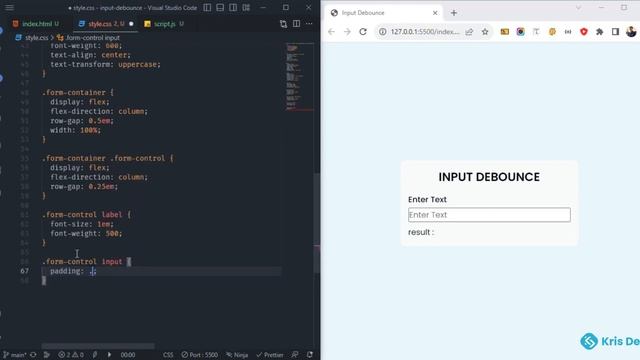Image resolution: width=640 pixels, height=360 pixels.
Task: Click row-gap: 0.25em declaration
Action: [84, 187]
